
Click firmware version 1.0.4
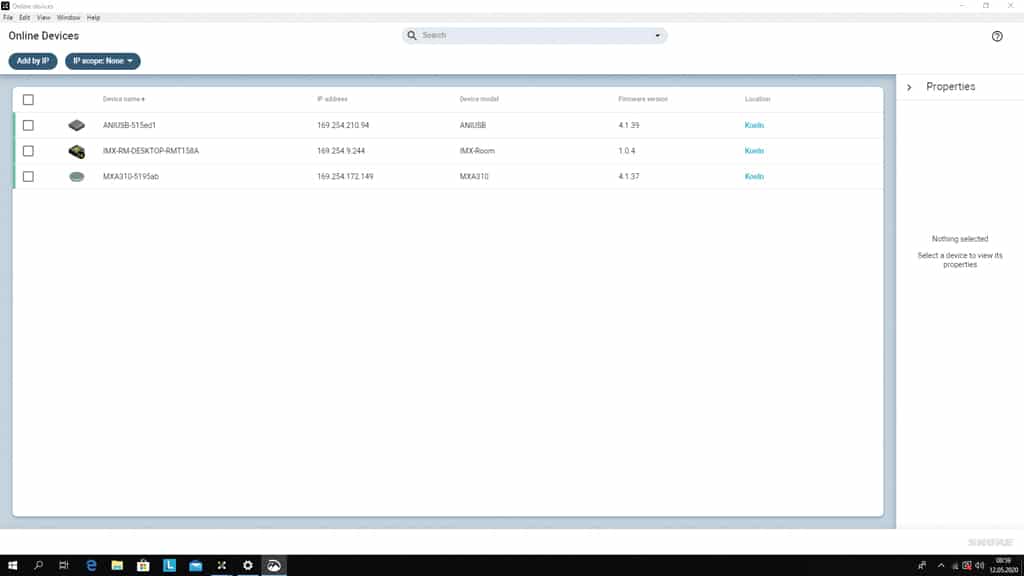[x=626, y=151]
